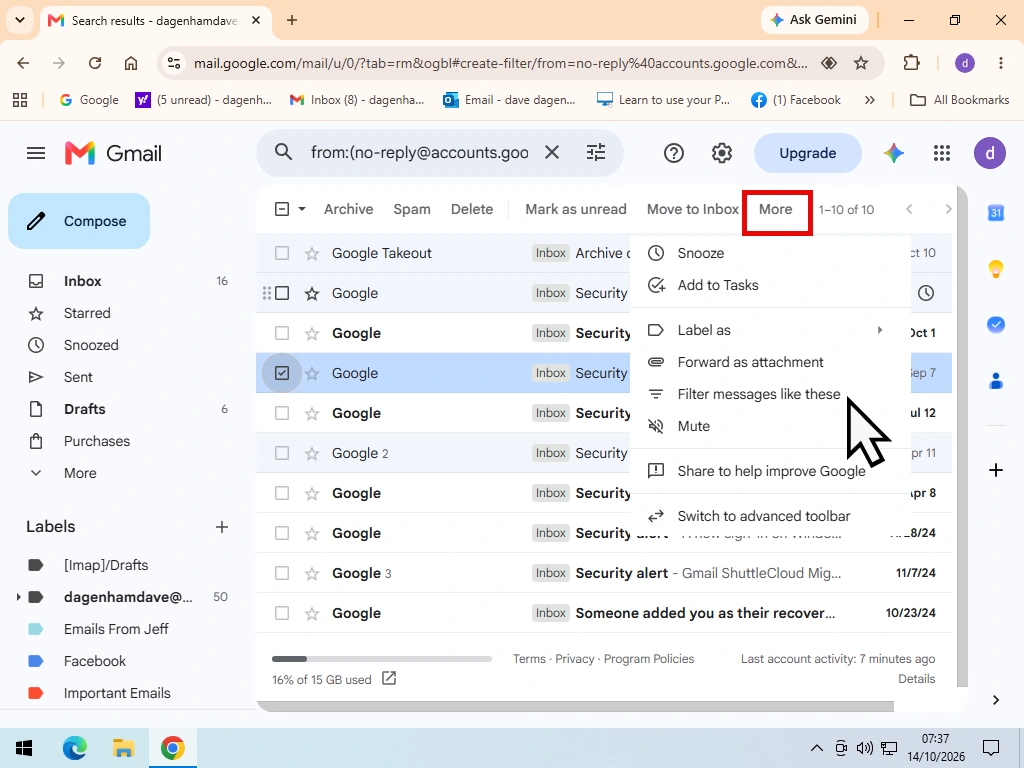This screenshot has height=768, width=1024.
Task: Click the horizontal scrollbar below email list
Action: tap(575, 707)
